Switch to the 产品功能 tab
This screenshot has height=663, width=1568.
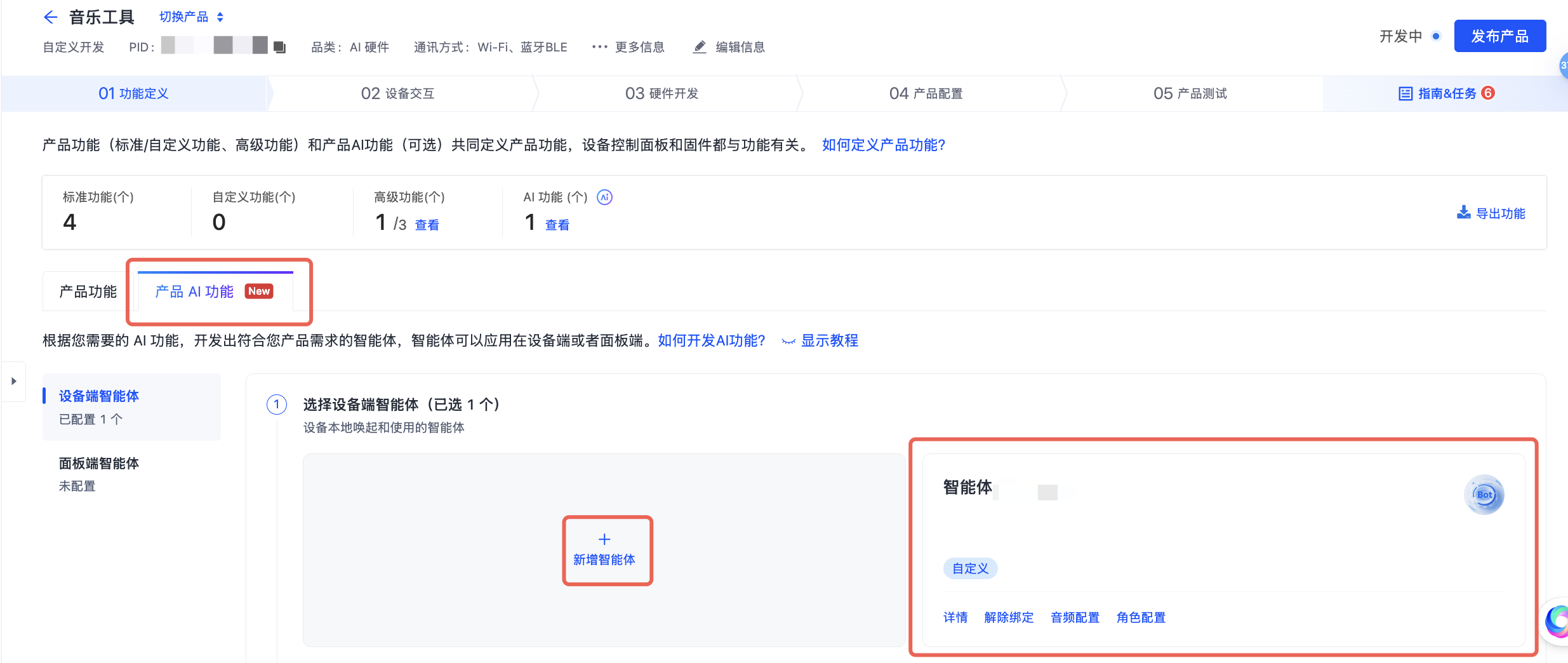pos(88,291)
